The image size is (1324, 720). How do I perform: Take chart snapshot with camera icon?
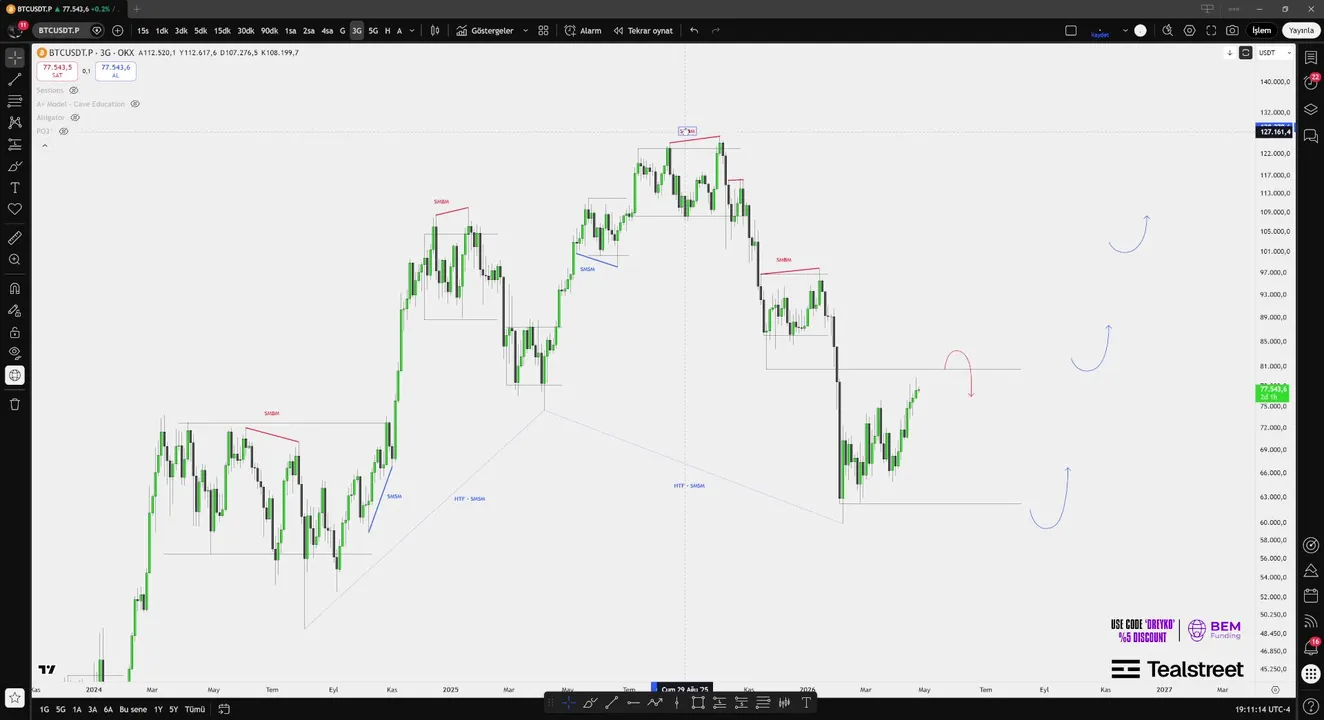tap(1232, 30)
